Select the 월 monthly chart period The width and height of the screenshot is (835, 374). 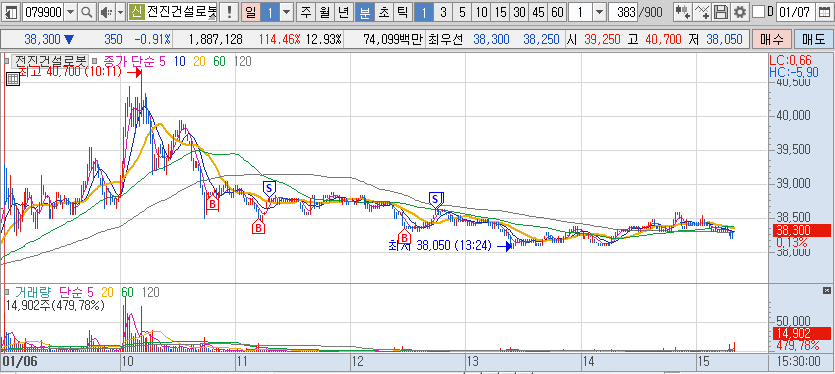(324, 12)
